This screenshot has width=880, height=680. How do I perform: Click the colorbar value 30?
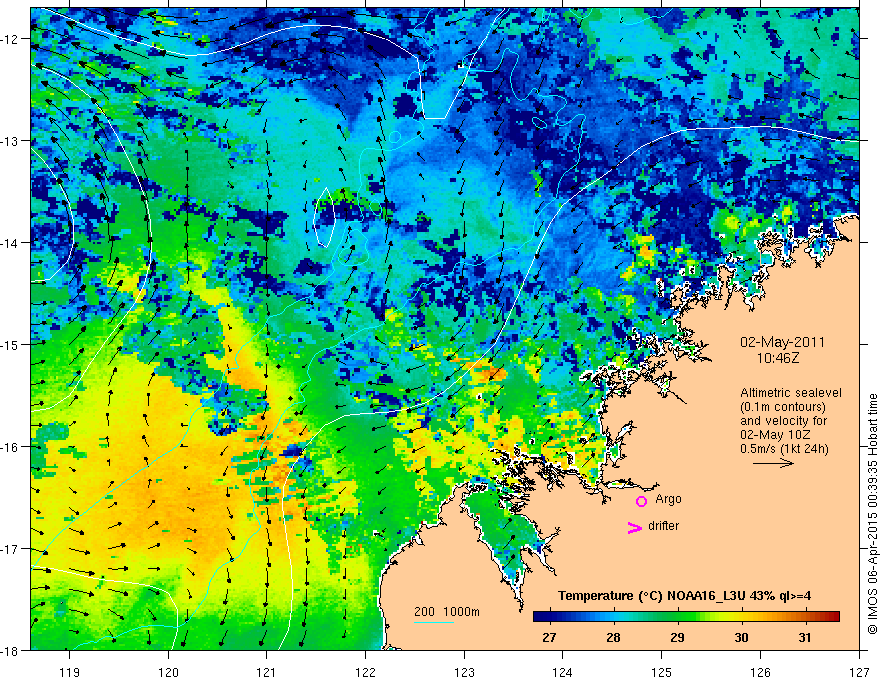coord(741,637)
